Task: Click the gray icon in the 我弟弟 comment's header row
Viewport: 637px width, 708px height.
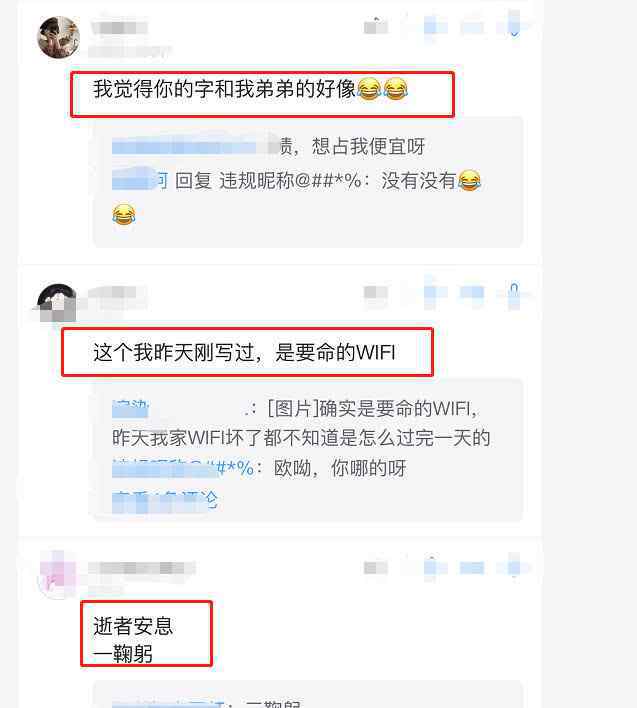Action: coord(376,27)
